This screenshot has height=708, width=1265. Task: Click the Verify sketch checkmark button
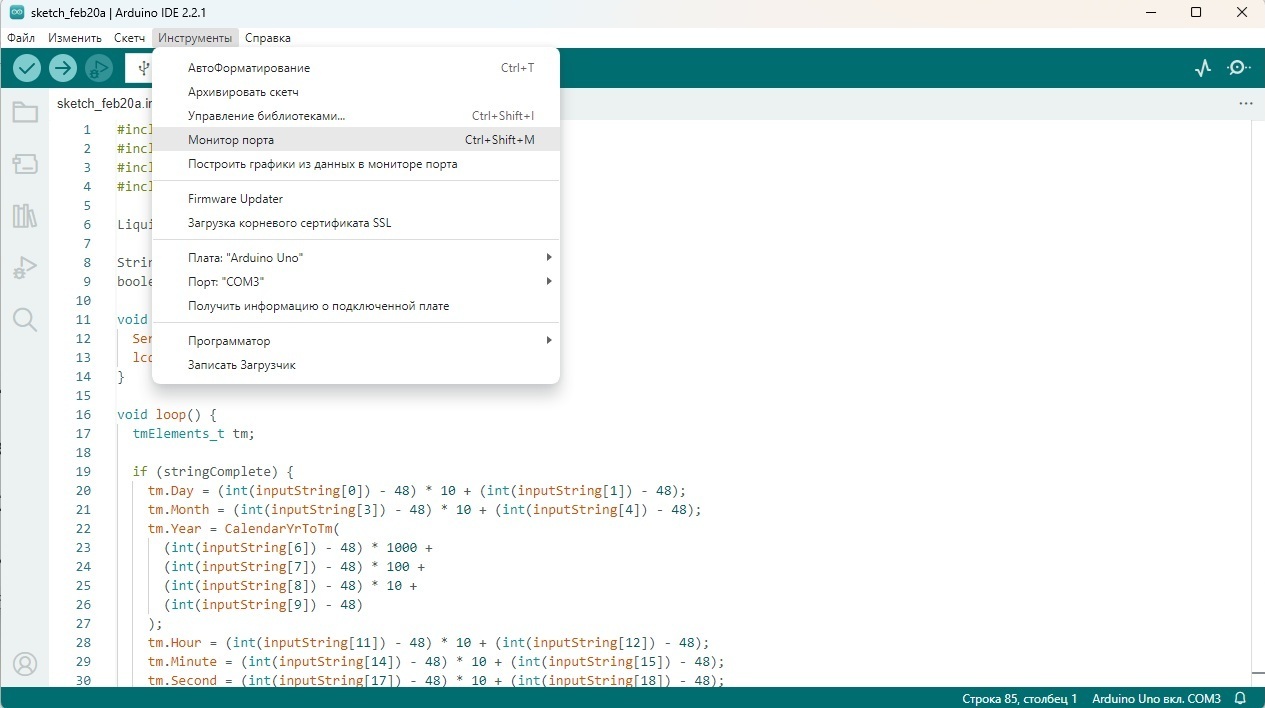coord(27,68)
